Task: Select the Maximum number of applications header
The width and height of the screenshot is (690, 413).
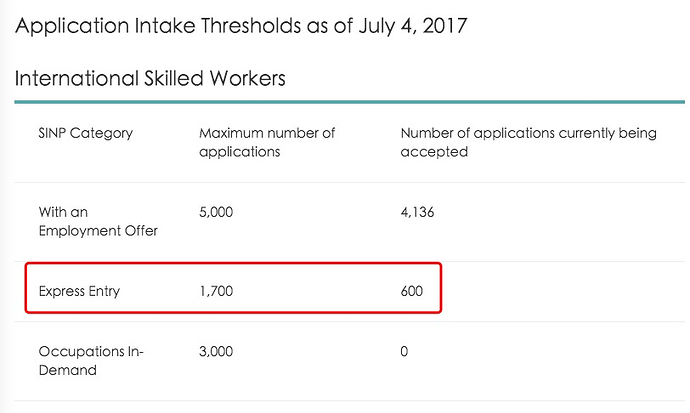Action: 267,143
